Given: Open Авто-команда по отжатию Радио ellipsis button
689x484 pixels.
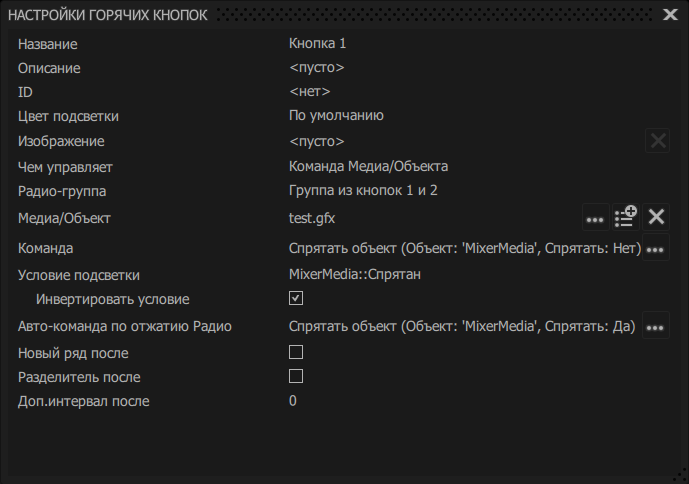Looking at the screenshot, I should [656, 326].
